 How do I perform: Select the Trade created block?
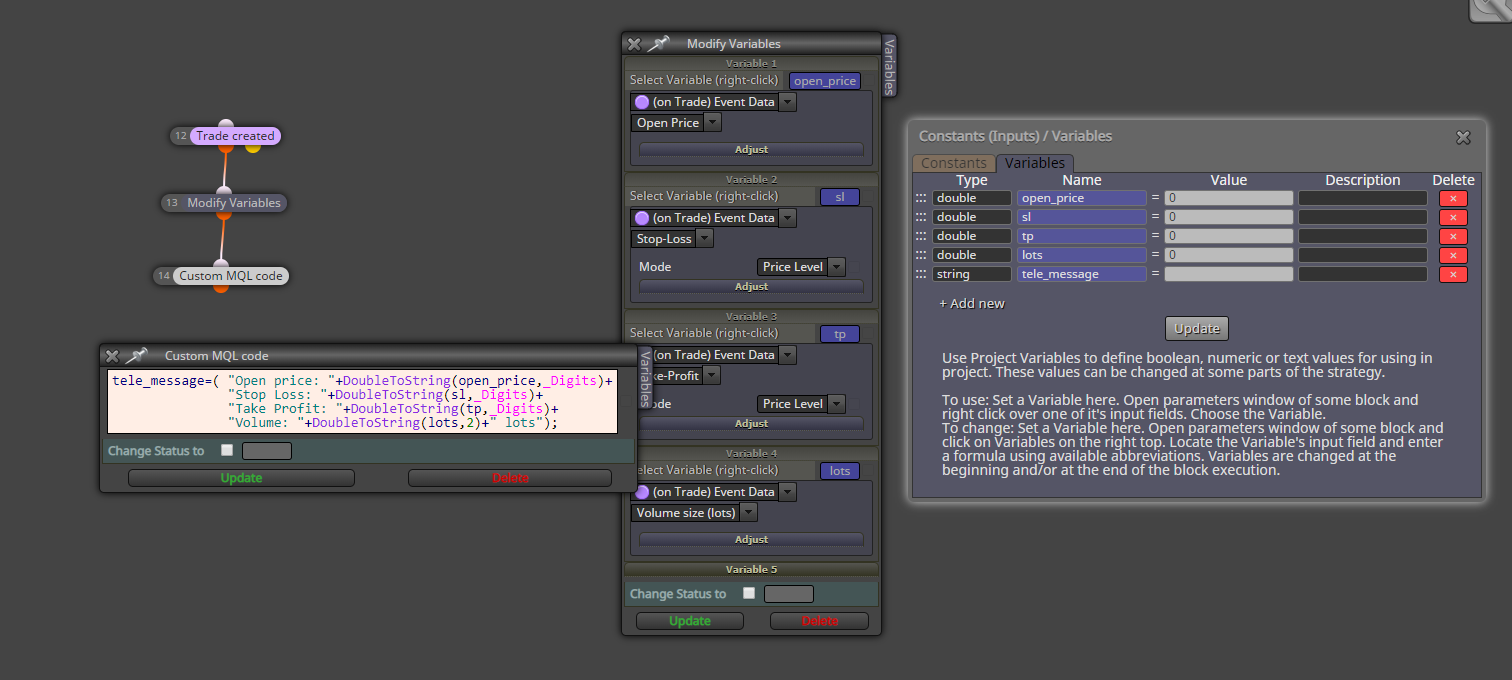(235, 136)
